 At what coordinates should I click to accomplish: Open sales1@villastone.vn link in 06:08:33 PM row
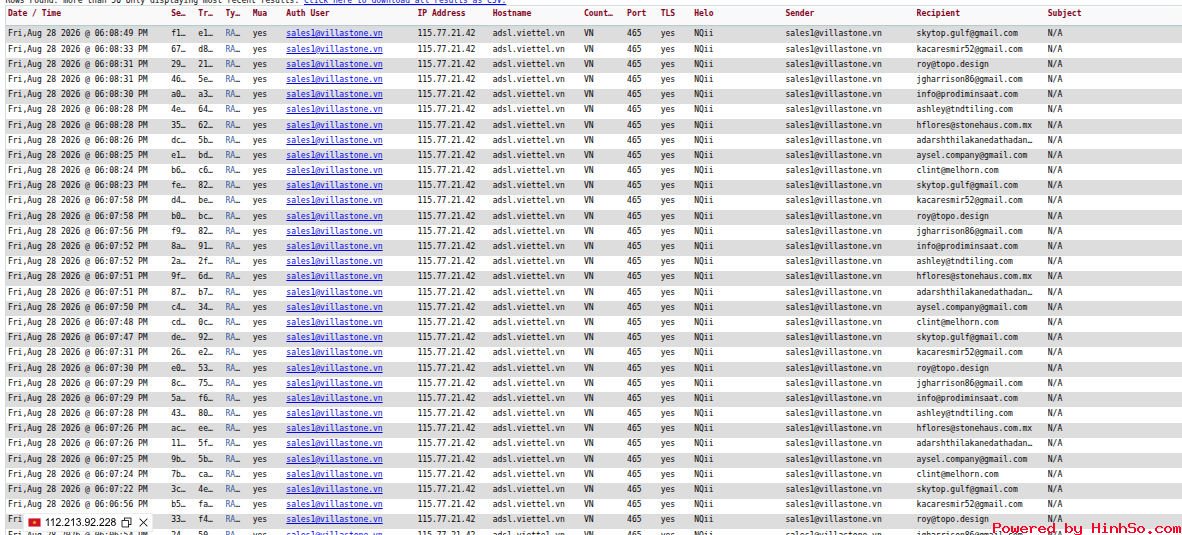tap(334, 48)
